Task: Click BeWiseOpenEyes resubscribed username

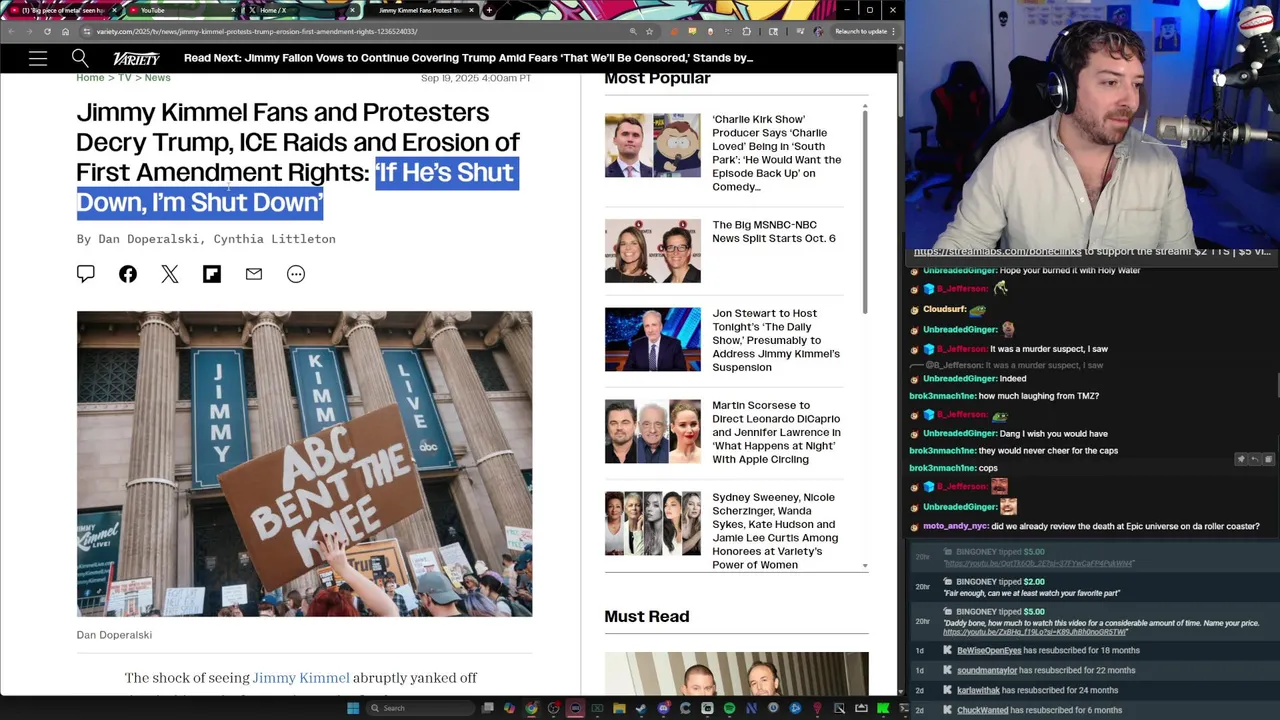Action: click(989, 650)
